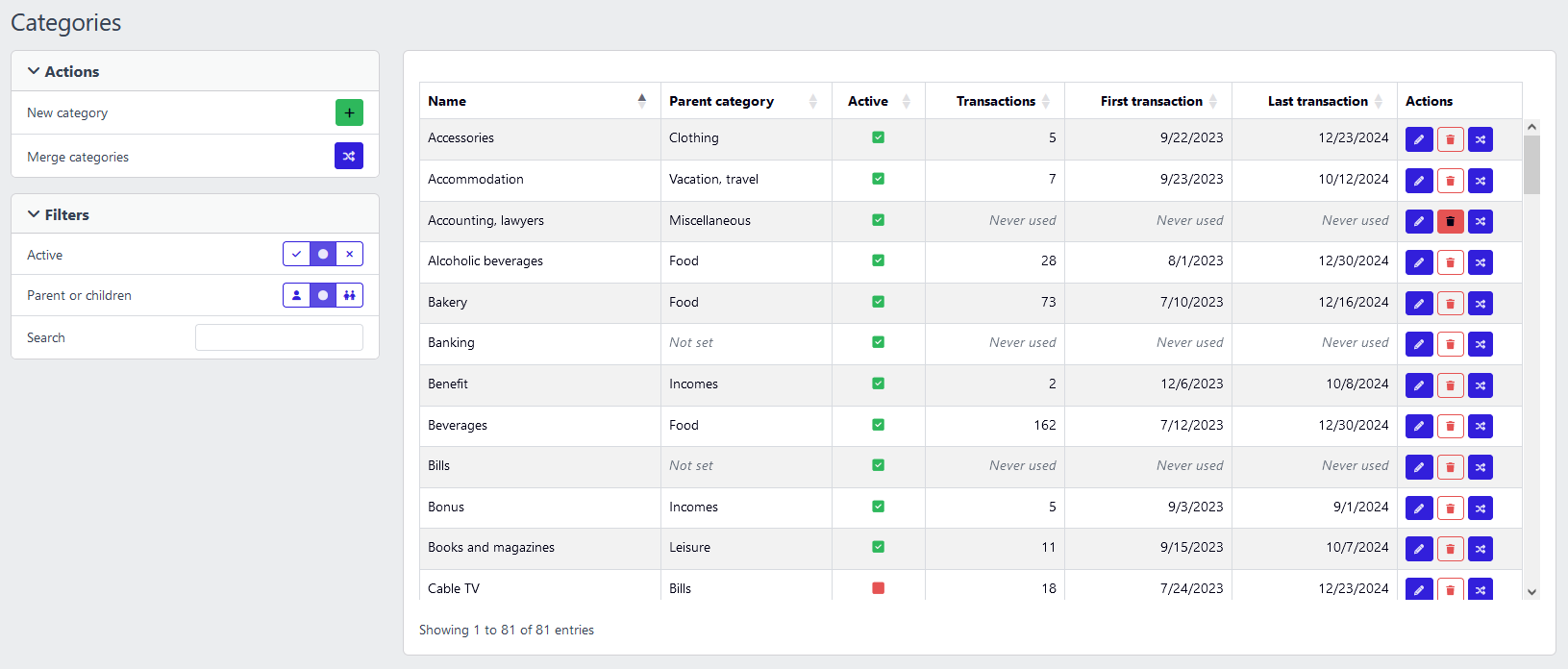Click the scrollbar down arrow
This screenshot has height=669, width=1568.
[x=1532, y=592]
